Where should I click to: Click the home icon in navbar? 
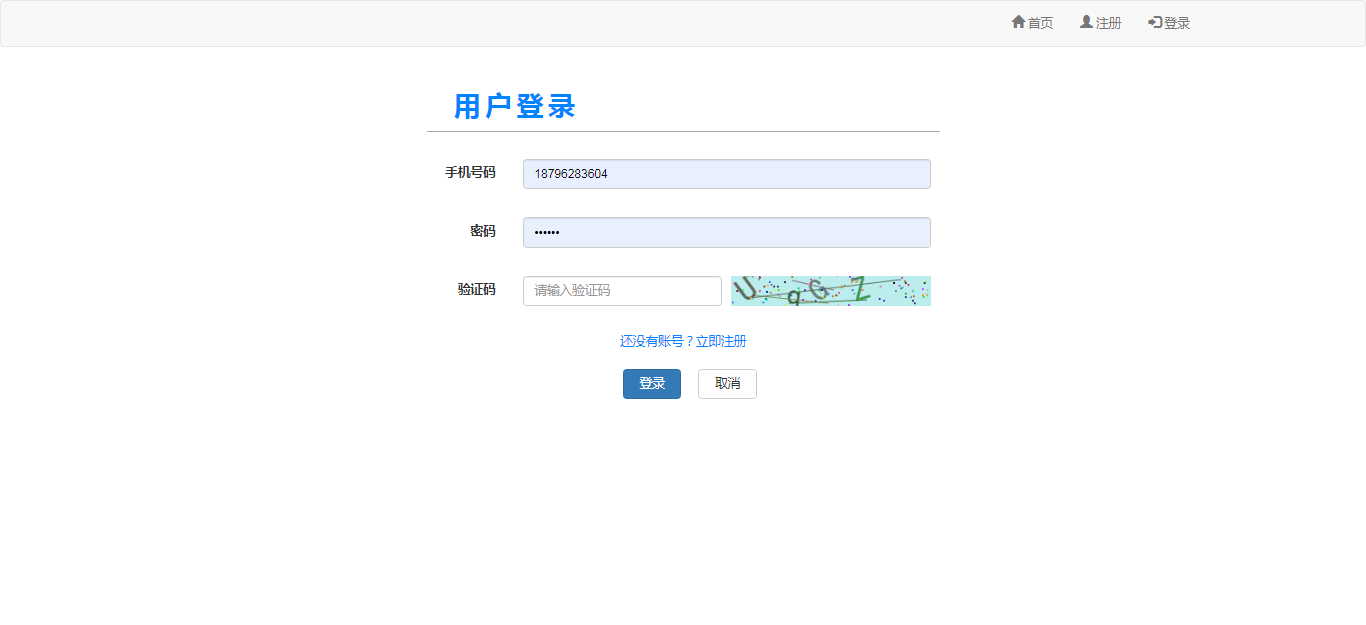pyautogui.click(x=1018, y=22)
